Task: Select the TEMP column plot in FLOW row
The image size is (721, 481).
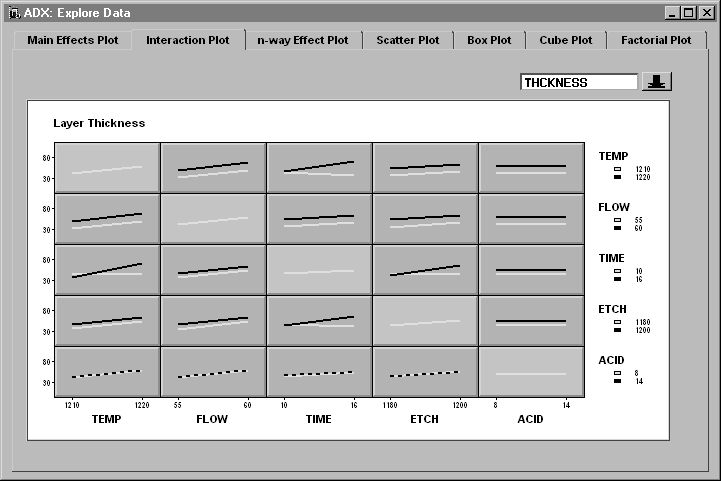Action: tap(107, 219)
